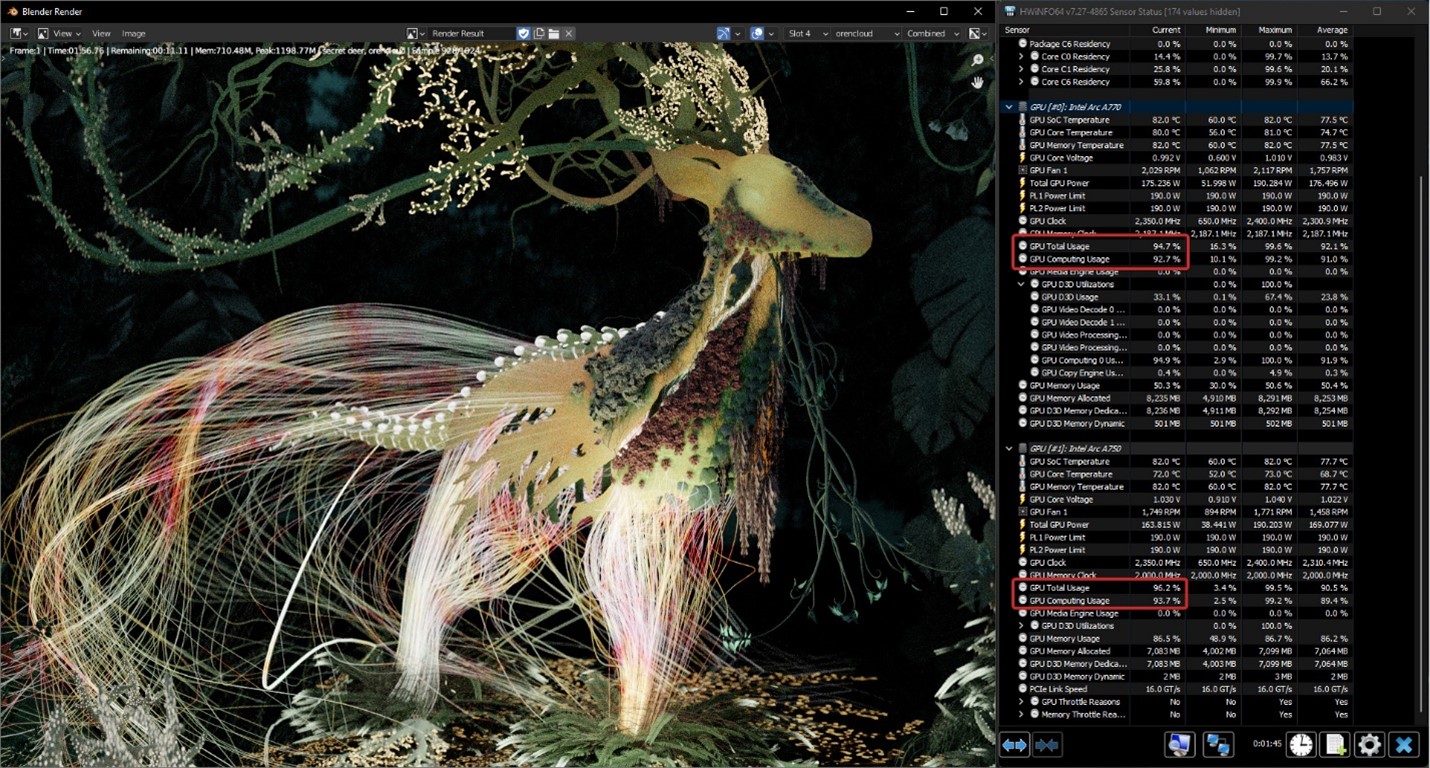Click the zoom magnifier icon in render view
The width and height of the screenshot is (1430, 768).
[977, 61]
